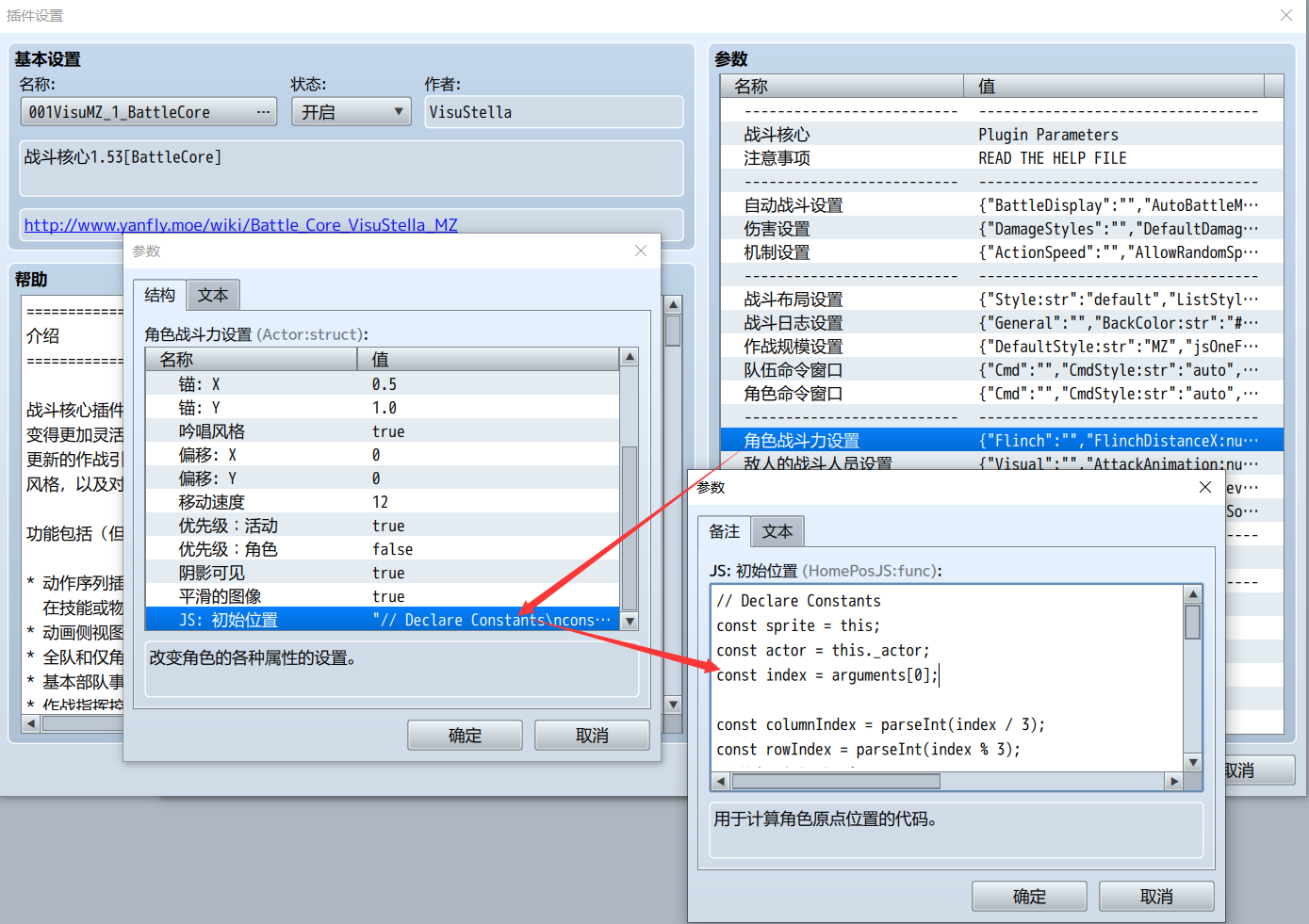Open the yanfly.moe Battle Core wiki link

click(x=240, y=225)
